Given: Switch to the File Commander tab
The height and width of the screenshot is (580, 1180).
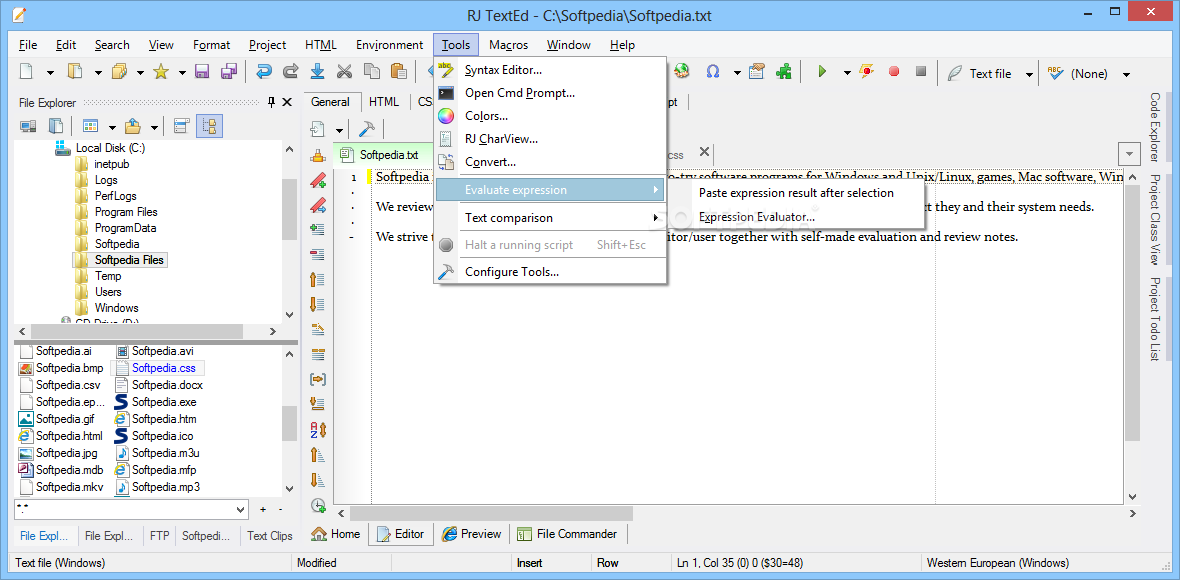Looking at the screenshot, I should coord(568,534).
